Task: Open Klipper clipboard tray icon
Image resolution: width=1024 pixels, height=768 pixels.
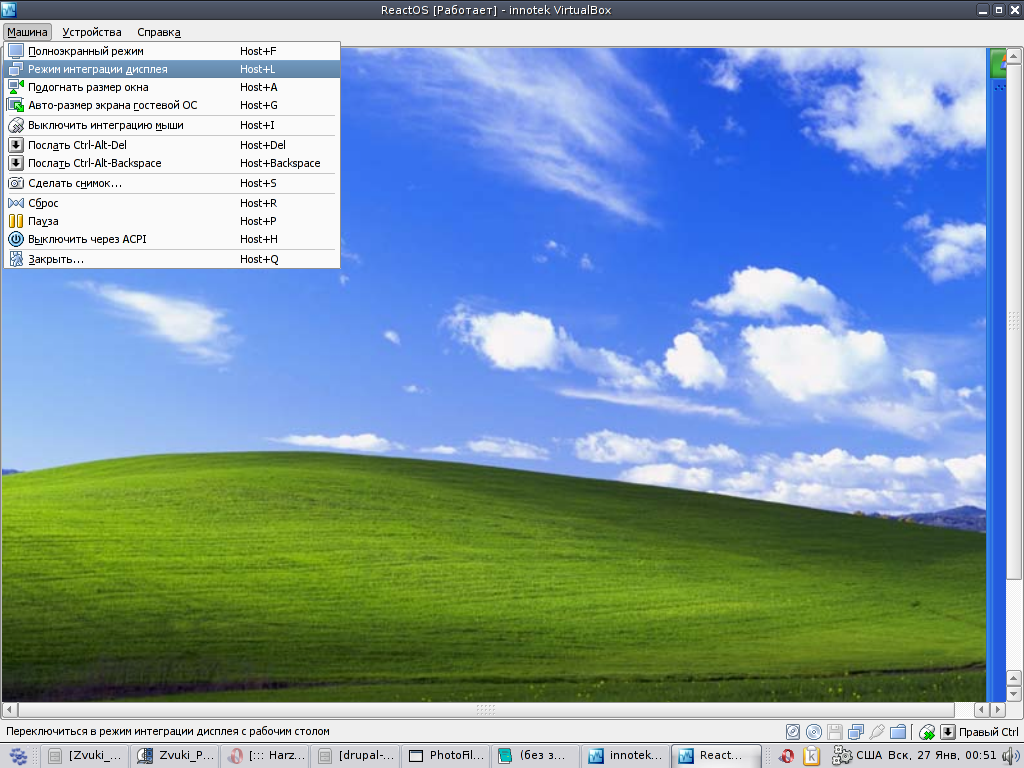Action: [812, 756]
